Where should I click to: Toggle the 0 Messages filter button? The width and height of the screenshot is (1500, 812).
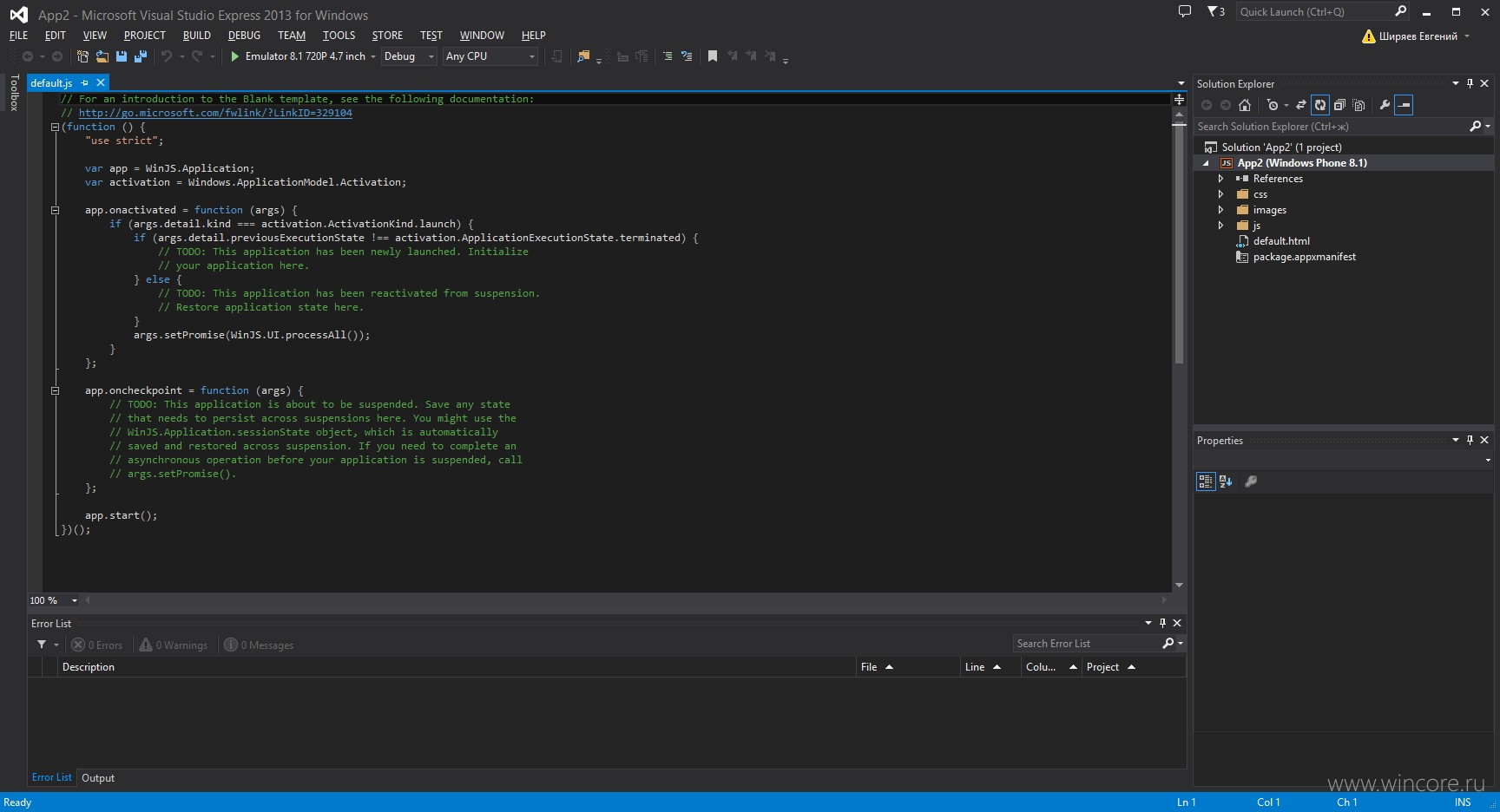(259, 645)
